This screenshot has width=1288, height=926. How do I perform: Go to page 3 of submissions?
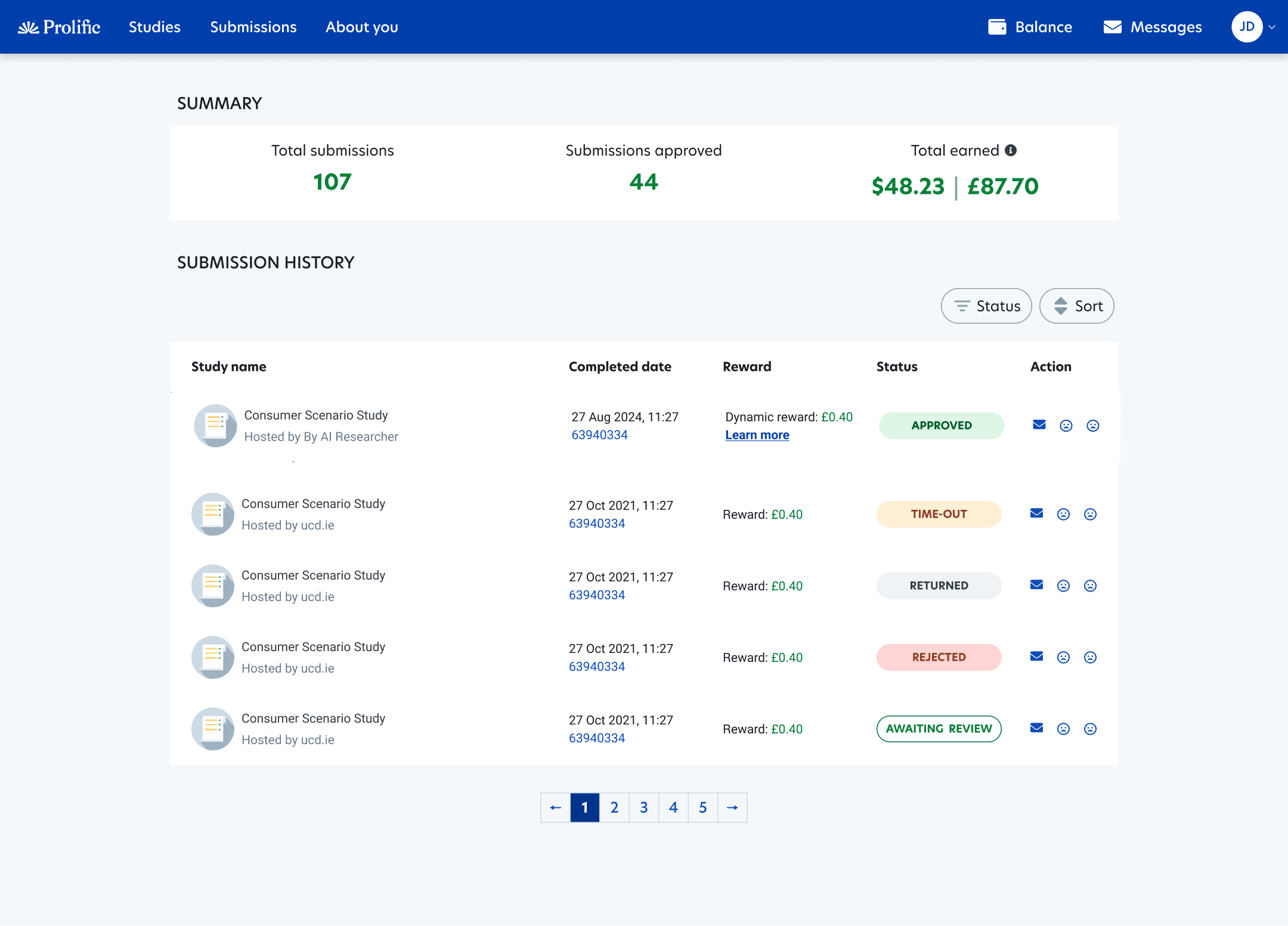tap(644, 807)
